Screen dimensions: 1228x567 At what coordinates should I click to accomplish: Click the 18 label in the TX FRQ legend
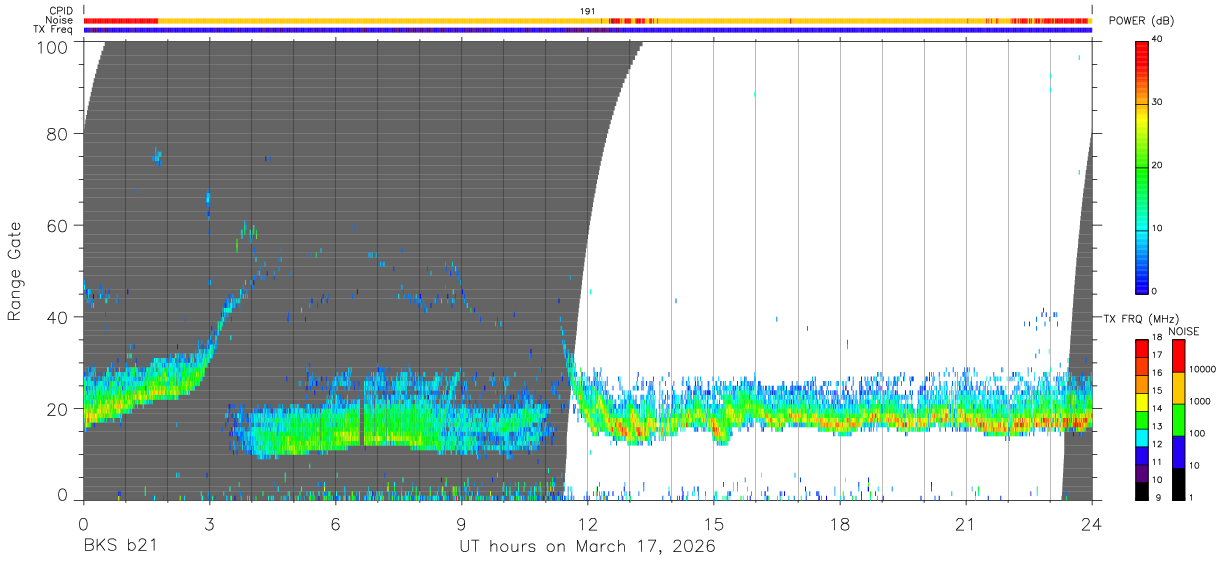click(1156, 338)
